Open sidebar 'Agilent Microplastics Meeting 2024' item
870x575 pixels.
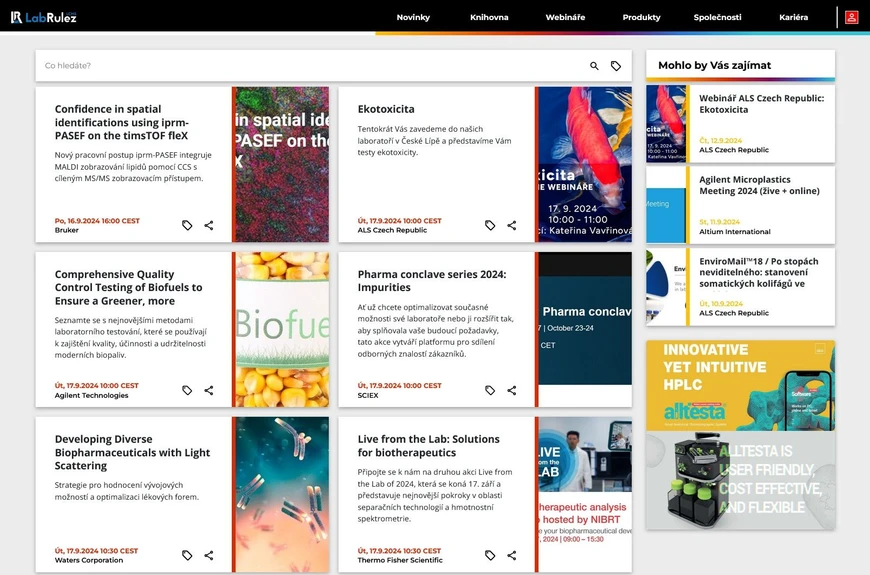[759, 185]
